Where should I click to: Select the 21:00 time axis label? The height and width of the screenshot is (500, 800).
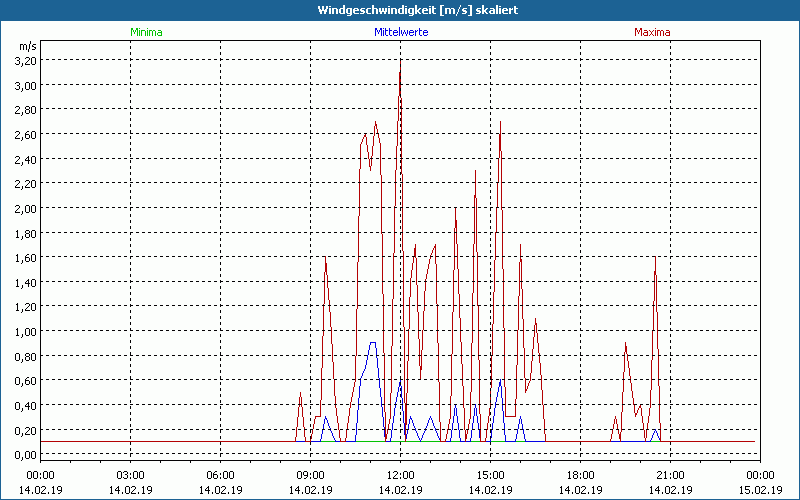coord(670,475)
